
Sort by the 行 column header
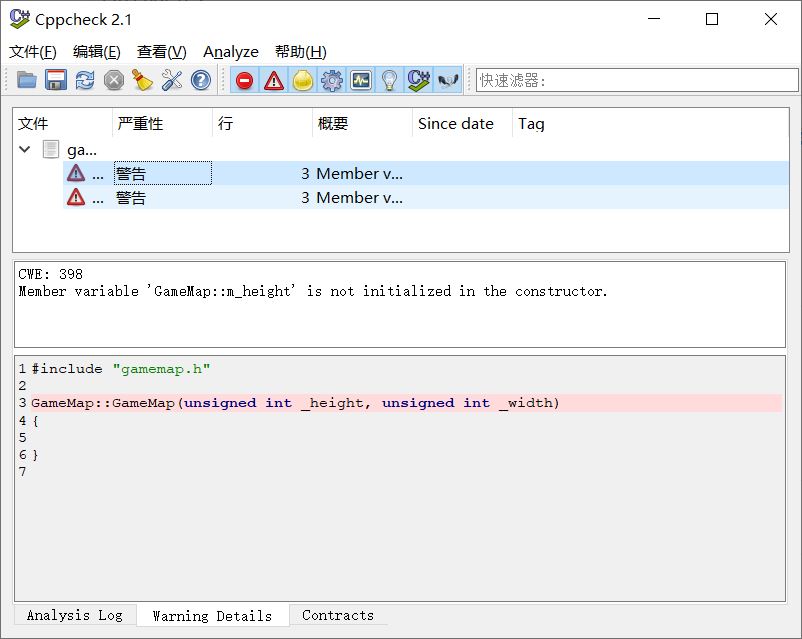coord(262,123)
